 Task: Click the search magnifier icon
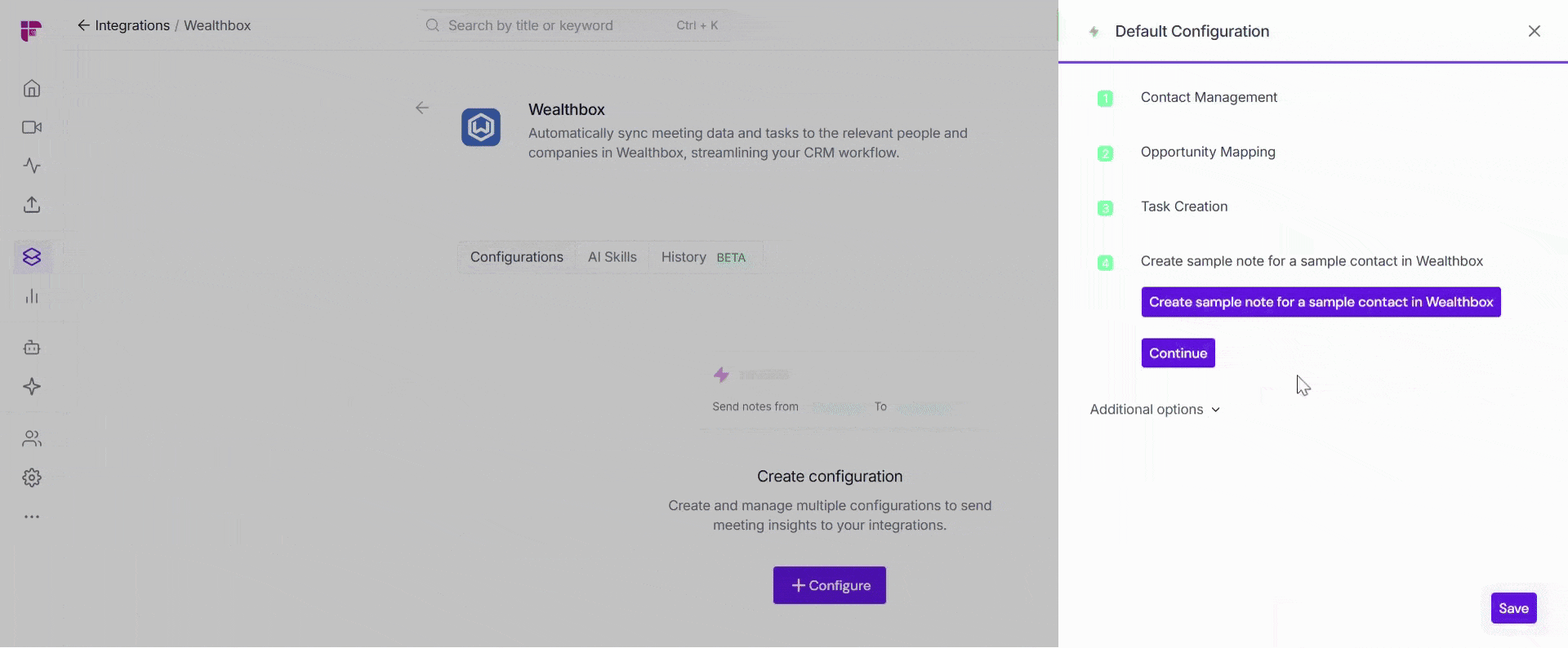433,25
